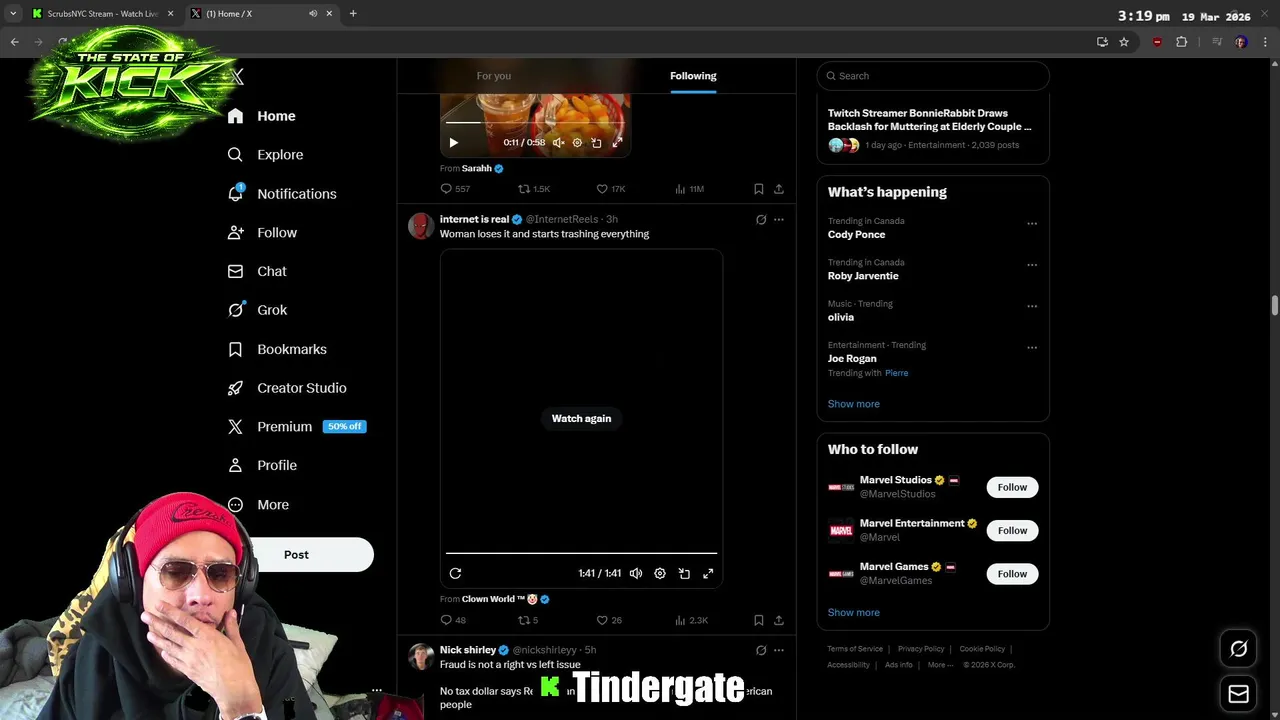Follow Marvel Entertainment
This screenshot has width=1280, height=720.
pyautogui.click(x=1012, y=530)
